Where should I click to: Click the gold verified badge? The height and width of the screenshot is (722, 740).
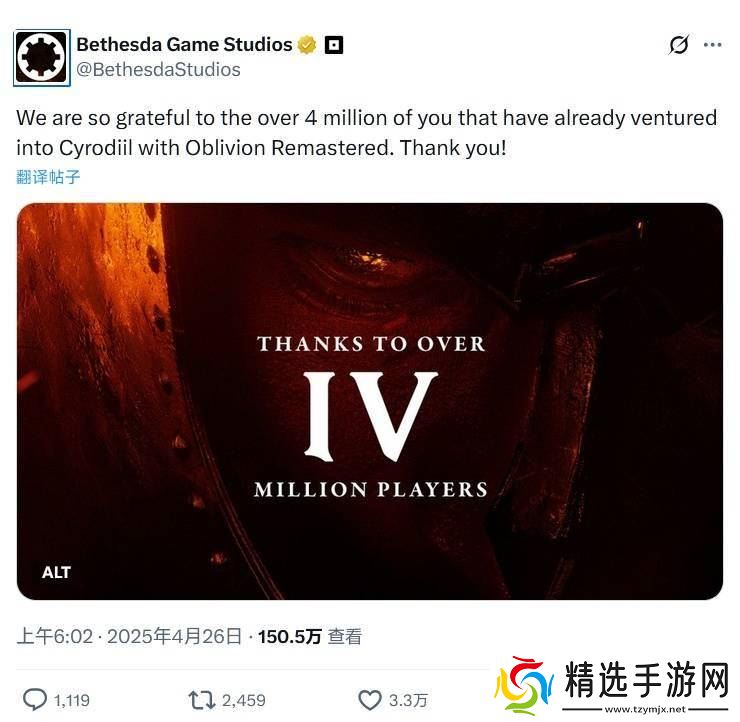307,45
